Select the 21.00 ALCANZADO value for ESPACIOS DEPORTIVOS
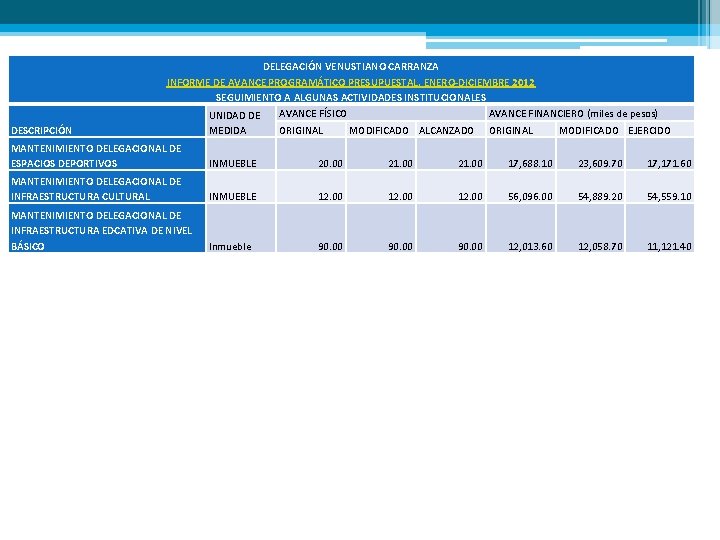 pyautogui.click(x=470, y=163)
